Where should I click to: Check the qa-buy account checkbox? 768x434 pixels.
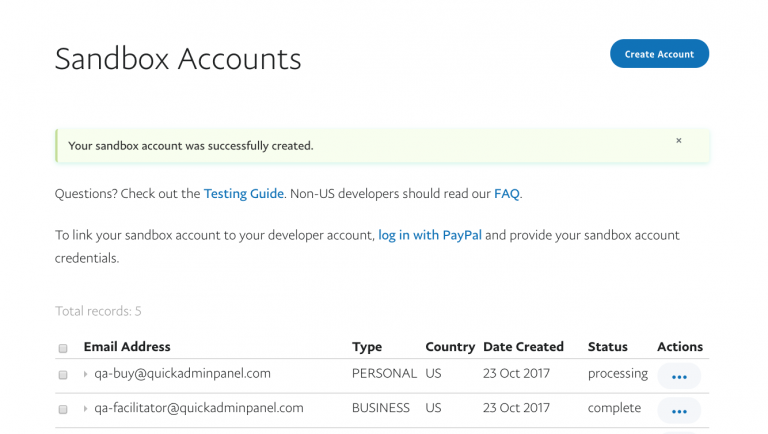pos(63,375)
